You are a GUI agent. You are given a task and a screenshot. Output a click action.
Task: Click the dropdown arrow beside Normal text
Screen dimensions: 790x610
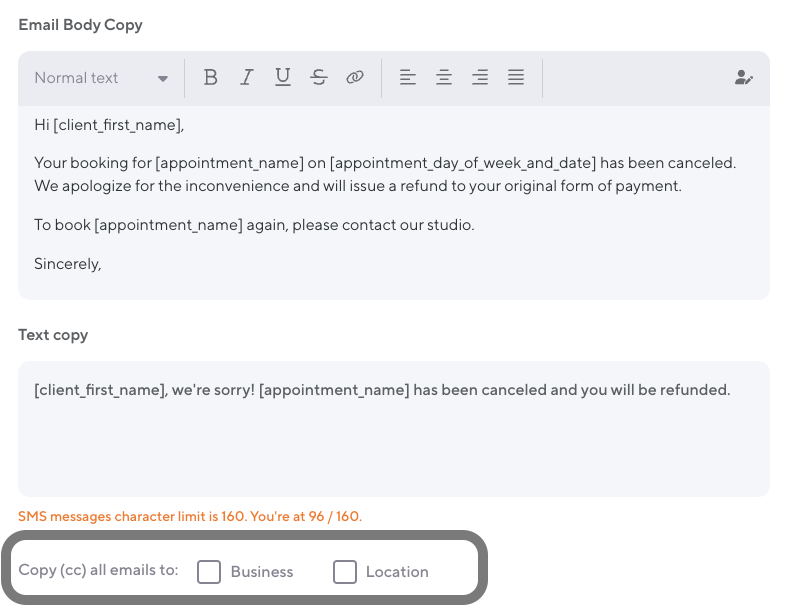tap(162, 79)
